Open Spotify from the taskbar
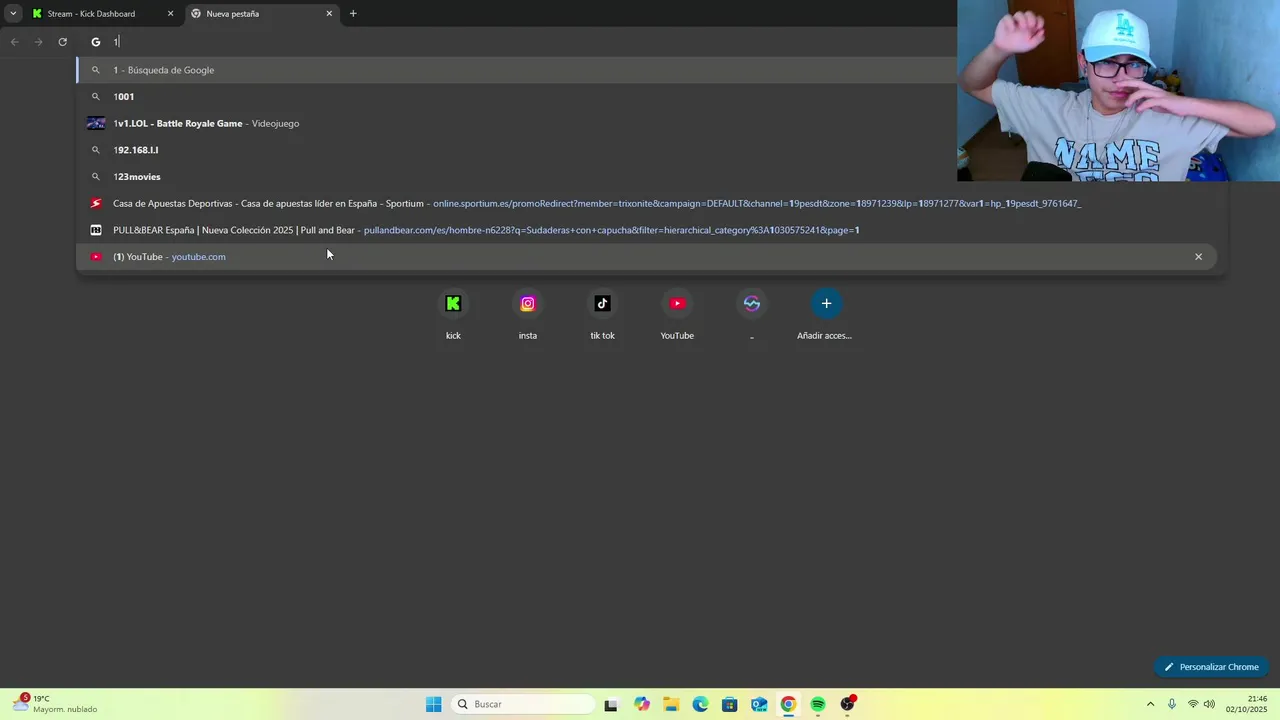 [x=818, y=704]
